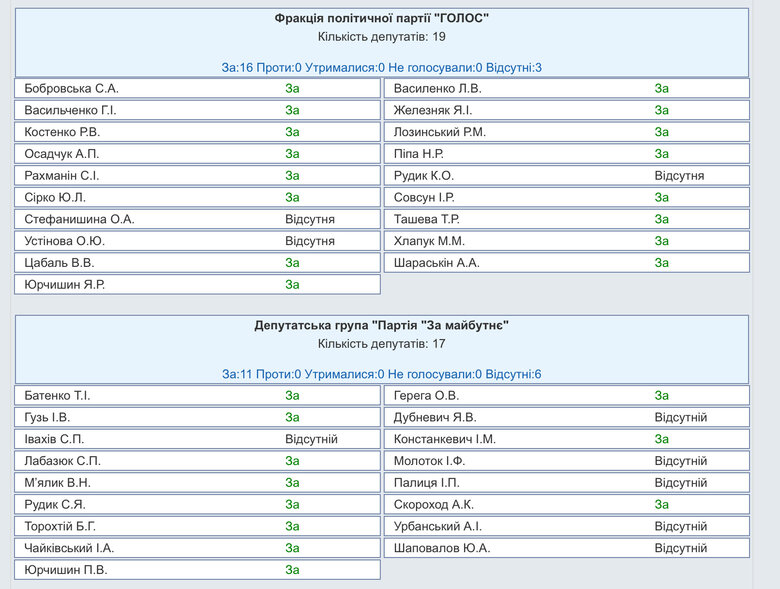Click the 'За:16 Проти:0' vote summary line
The height and width of the screenshot is (589, 780).
(382, 68)
